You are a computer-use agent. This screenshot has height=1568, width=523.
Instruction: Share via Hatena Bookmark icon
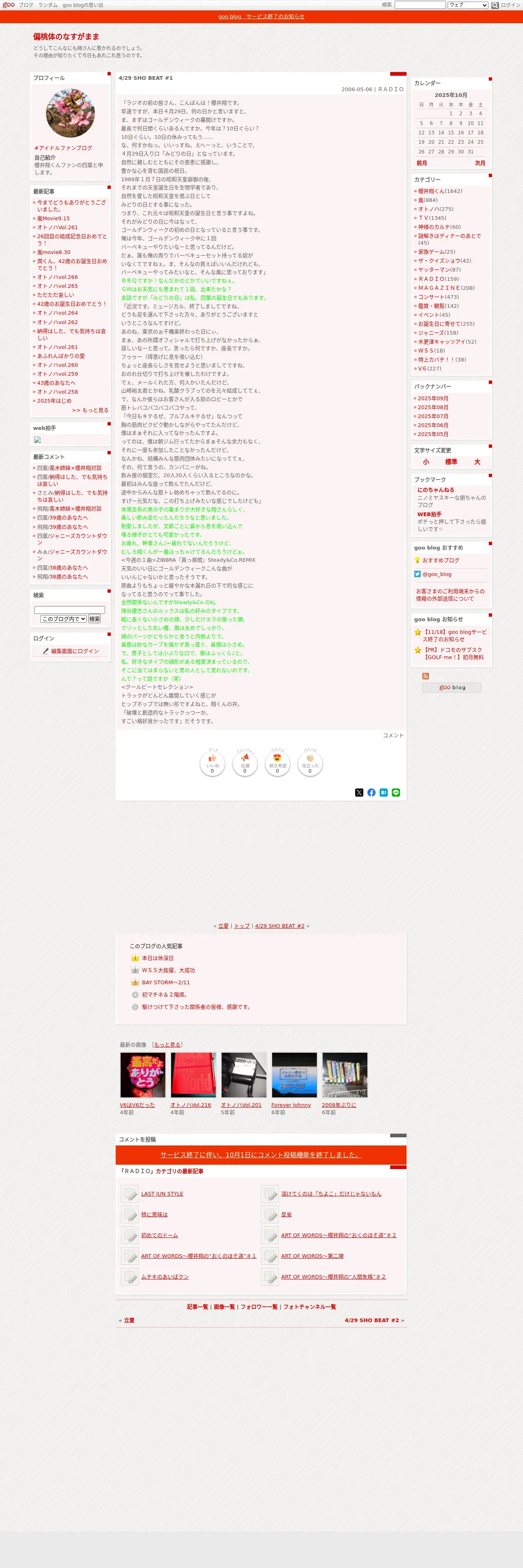(384, 793)
